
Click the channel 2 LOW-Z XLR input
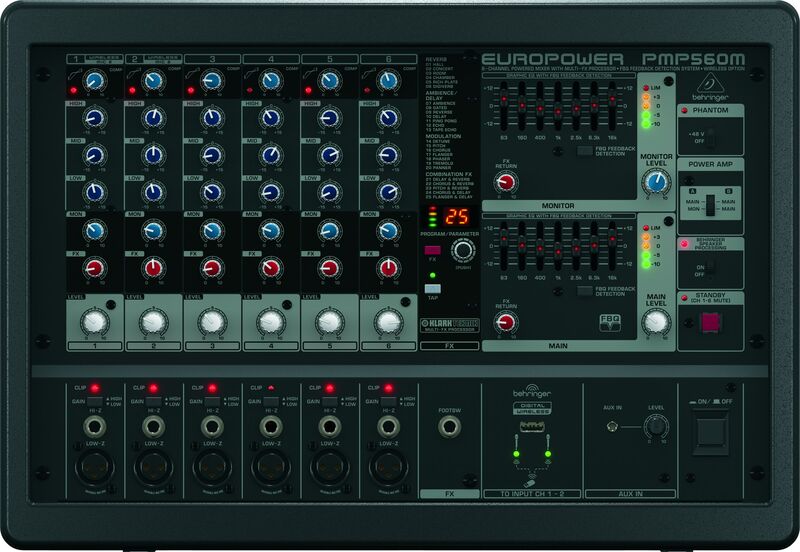pos(154,468)
